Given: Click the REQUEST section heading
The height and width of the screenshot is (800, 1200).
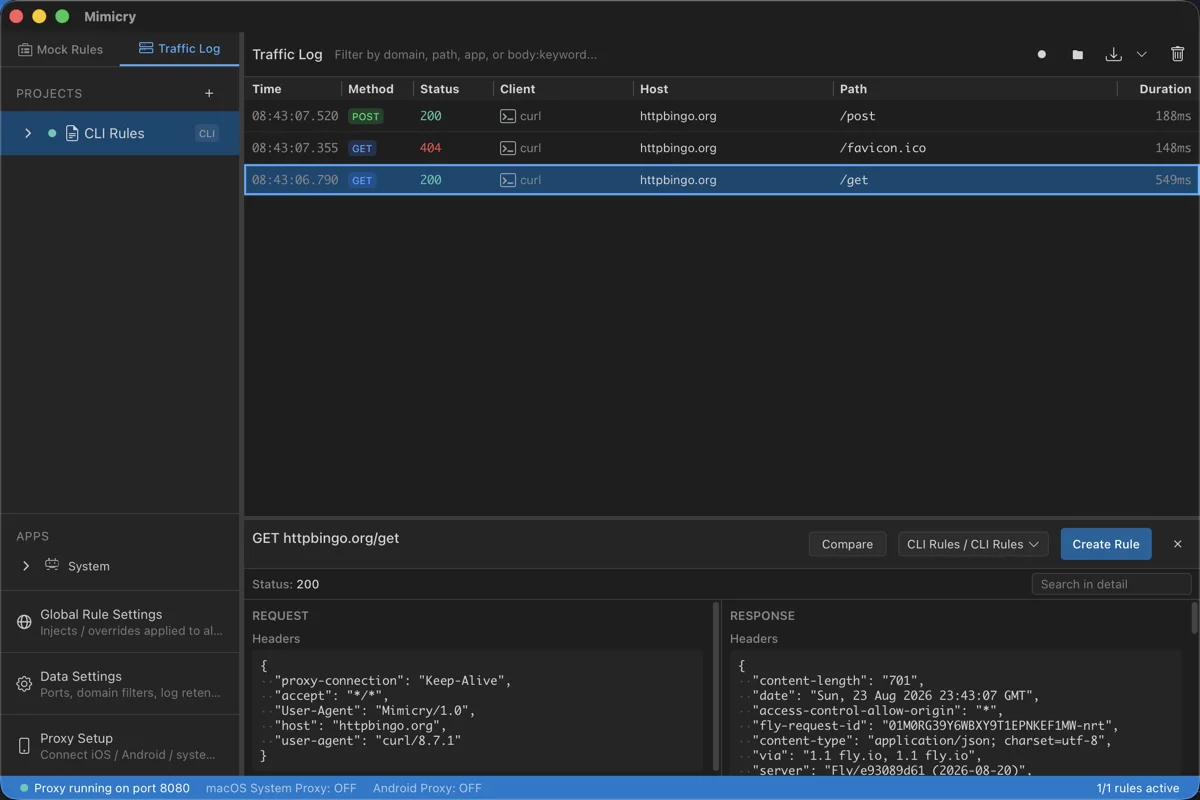Looking at the screenshot, I should pos(280,616).
